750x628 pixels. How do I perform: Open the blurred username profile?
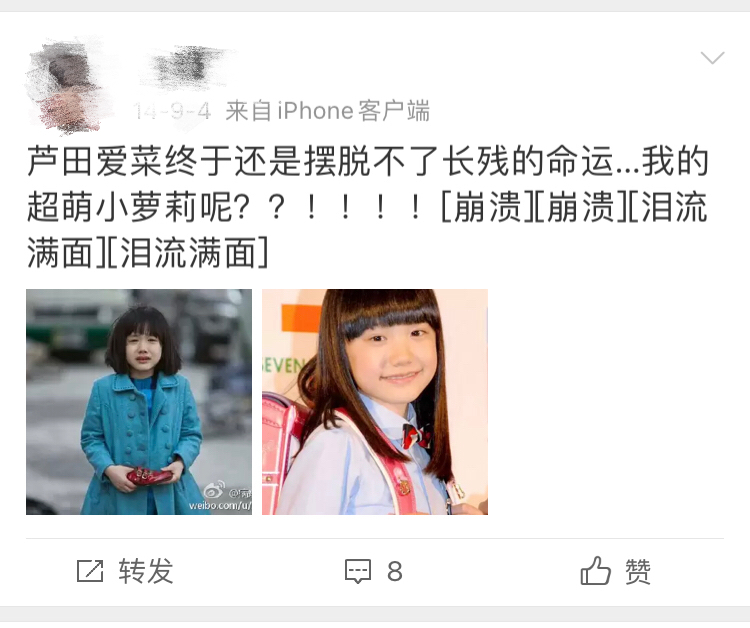pyautogui.click(x=188, y=67)
